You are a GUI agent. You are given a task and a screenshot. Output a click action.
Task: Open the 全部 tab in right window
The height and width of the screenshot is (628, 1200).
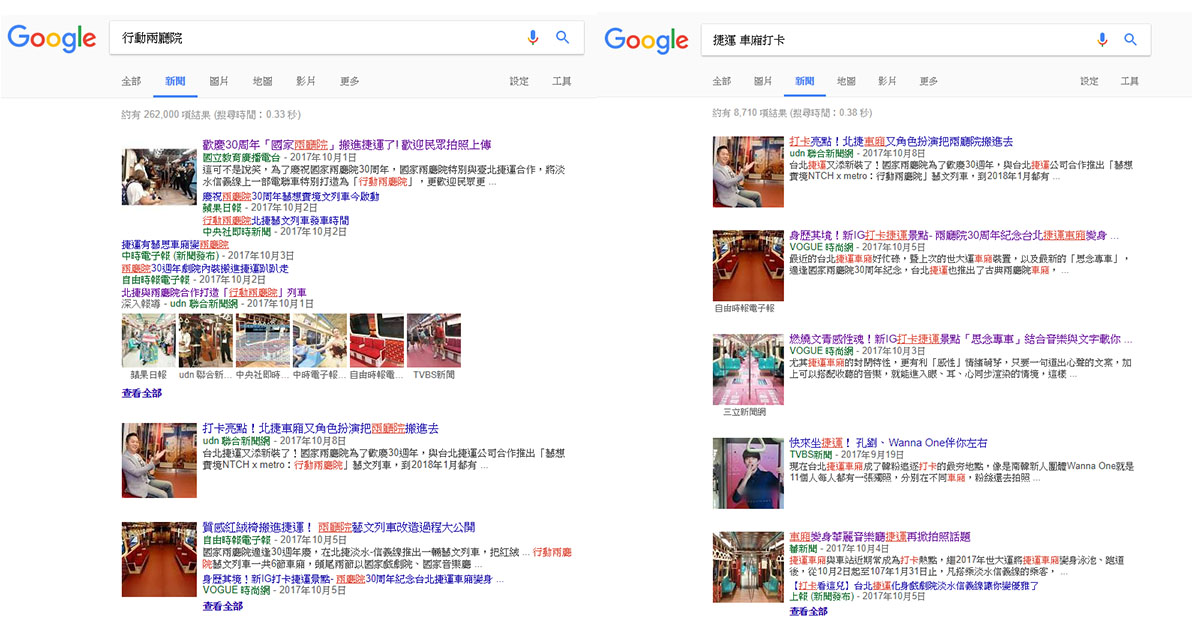721,81
